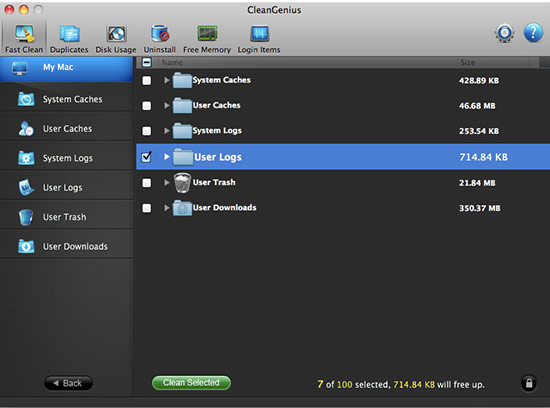Click the Clean Selected button
Screen dimensions: 550x408
(x=191, y=383)
